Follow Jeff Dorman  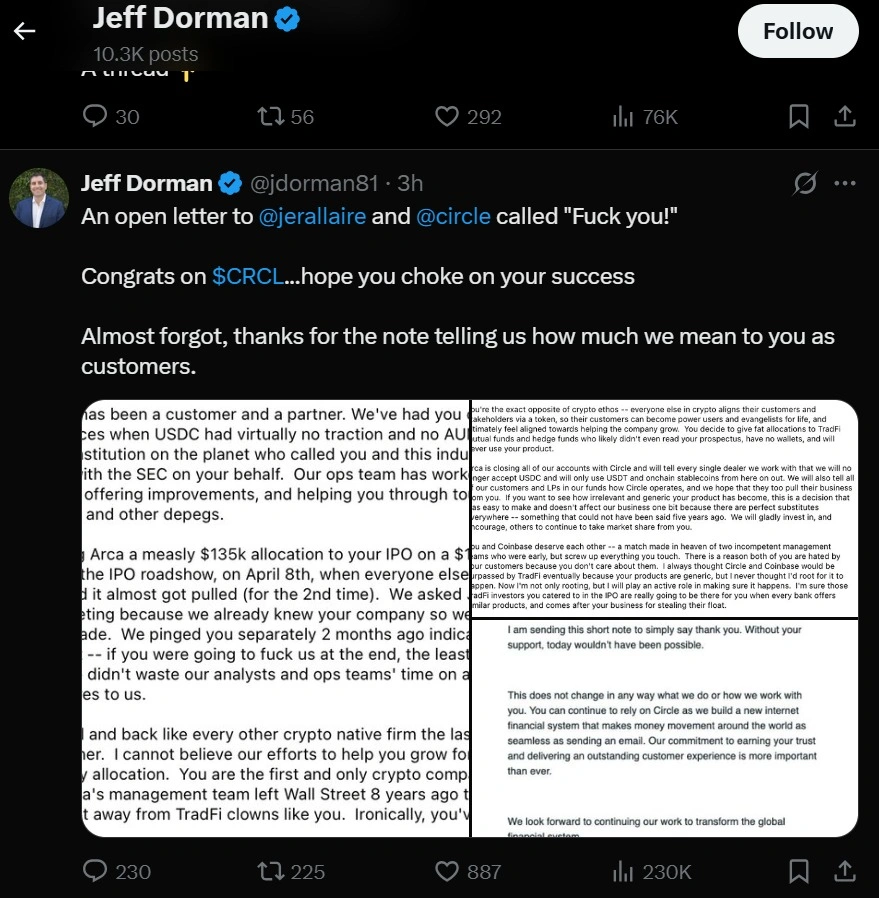(797, 32)
